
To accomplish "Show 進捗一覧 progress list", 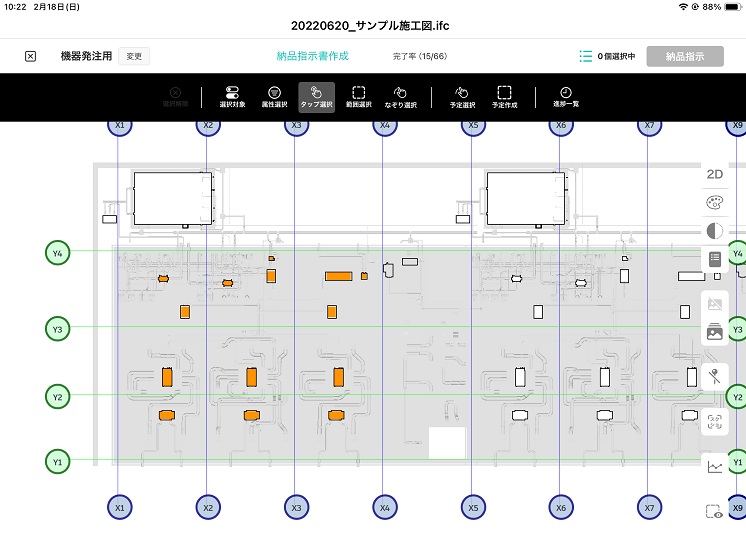I will (565, 97).
